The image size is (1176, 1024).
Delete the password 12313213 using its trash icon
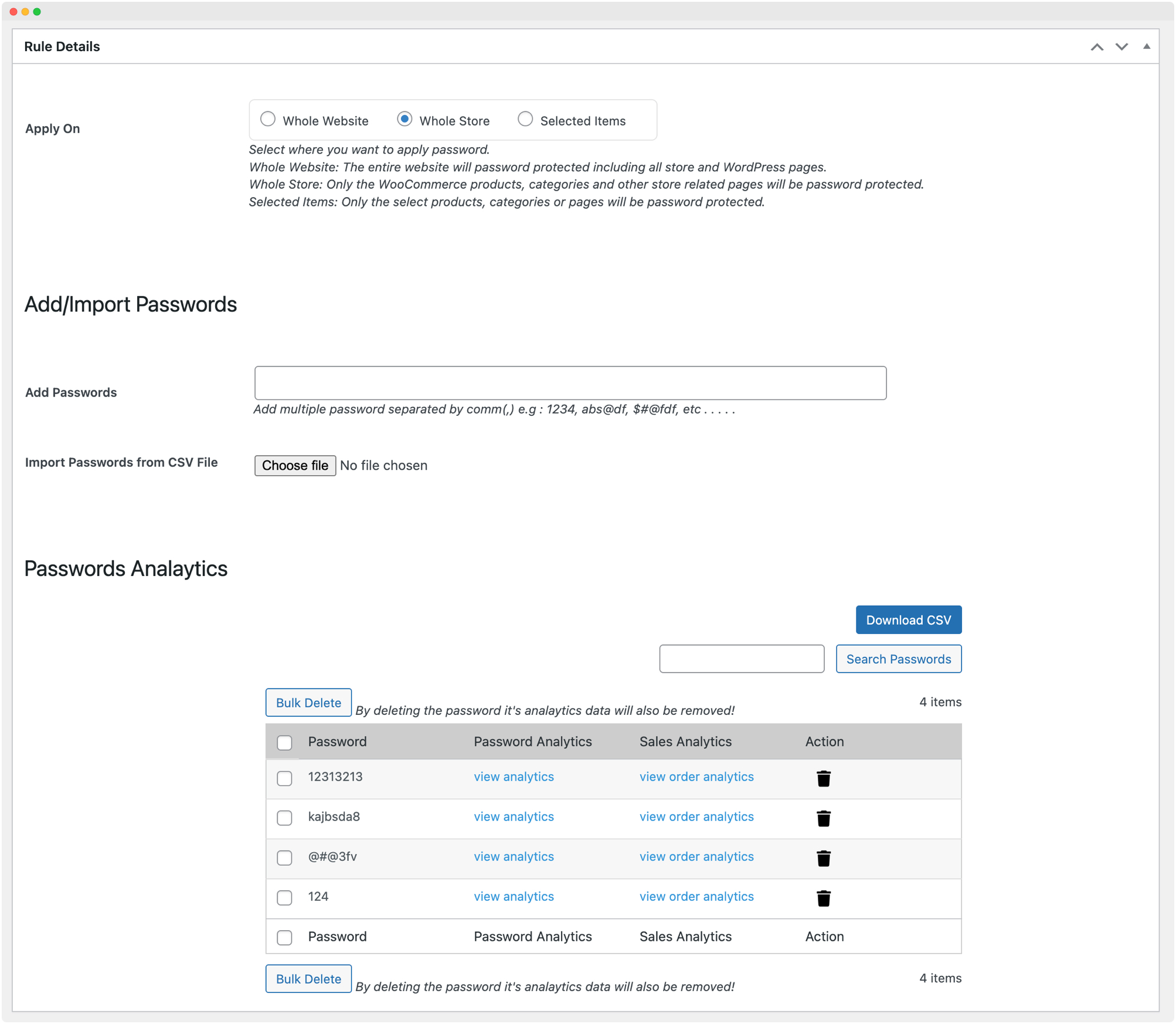(824, 778)
